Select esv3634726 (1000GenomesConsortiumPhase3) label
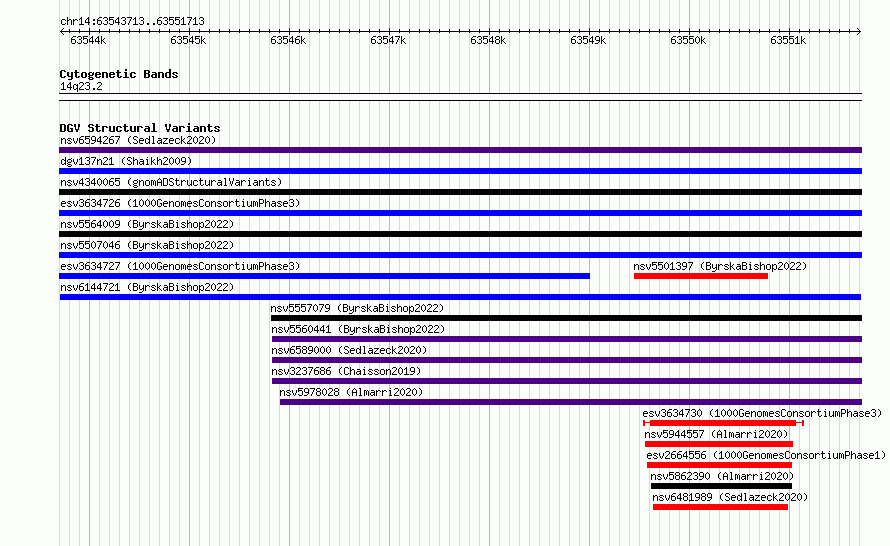 [x=180, y=203]
